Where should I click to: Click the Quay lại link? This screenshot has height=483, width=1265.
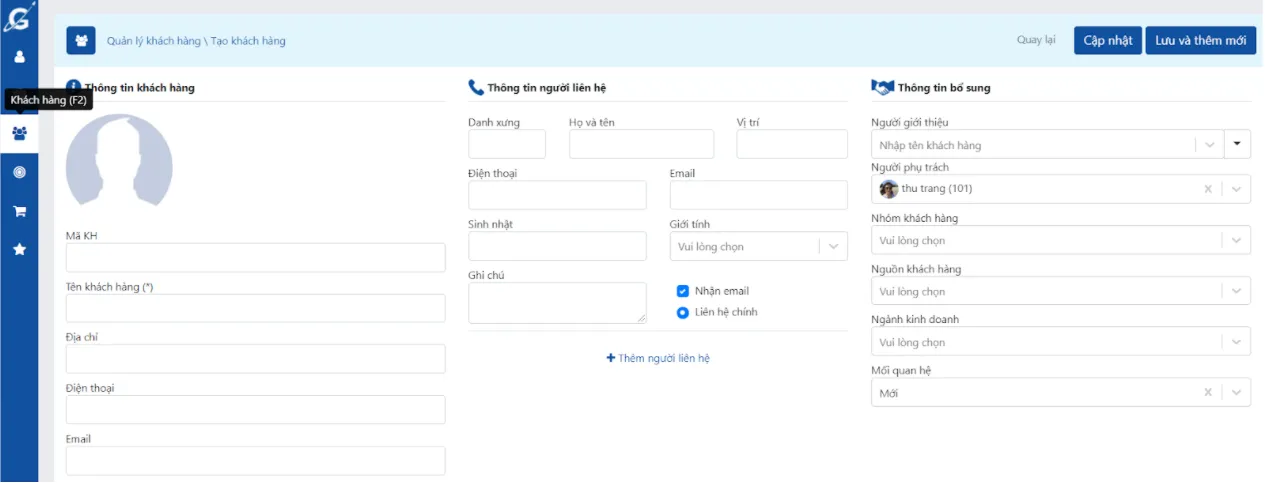coord(1036,40)
